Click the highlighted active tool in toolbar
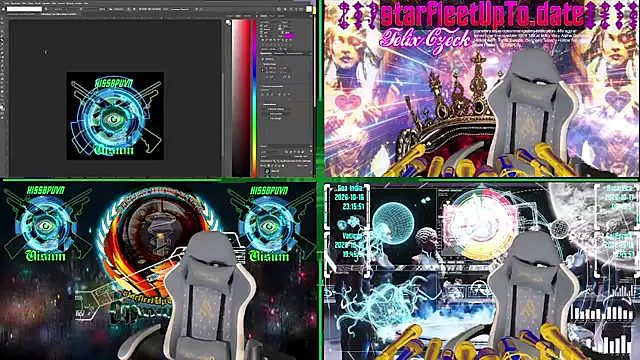The width and height of the screenshot is (640, 360). (2, 39)
